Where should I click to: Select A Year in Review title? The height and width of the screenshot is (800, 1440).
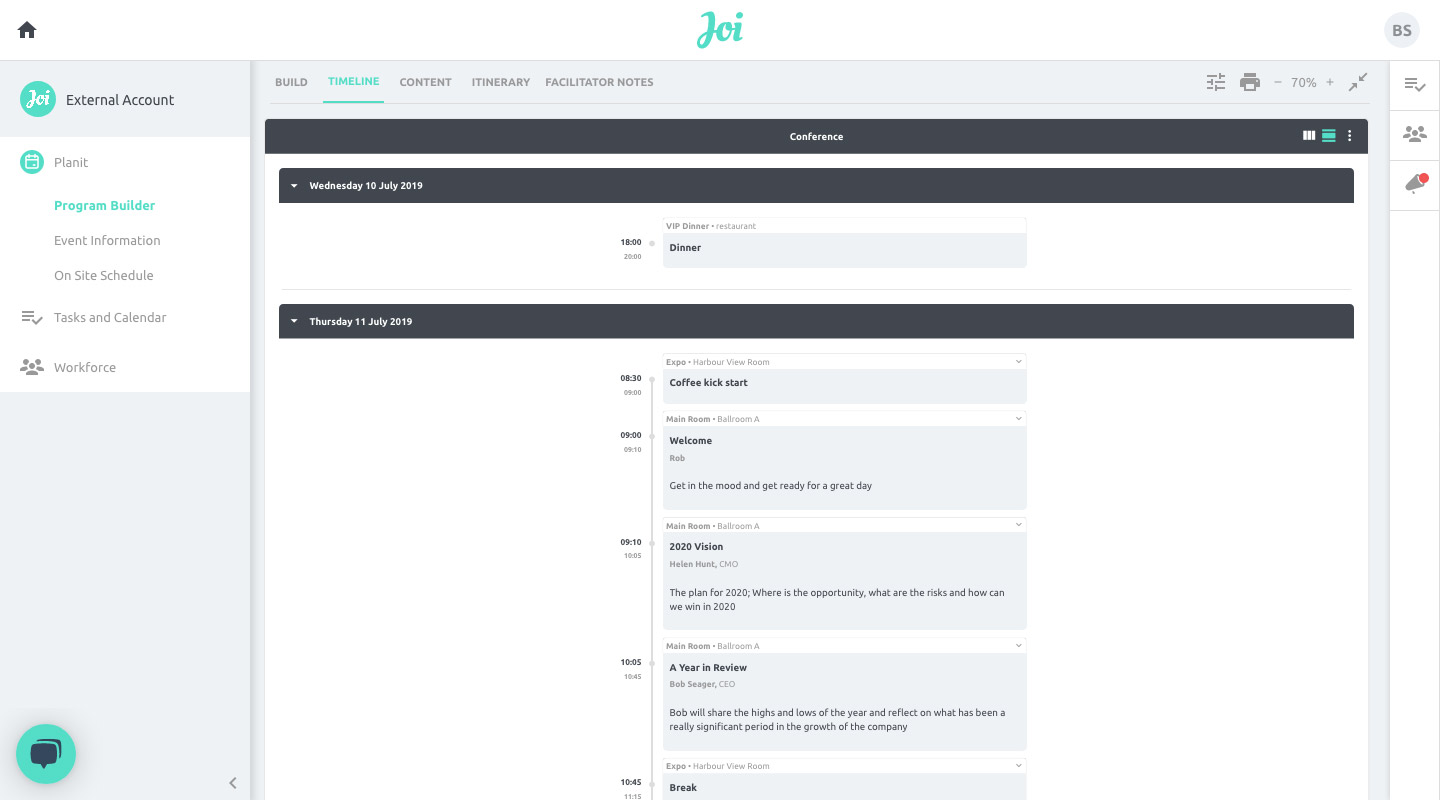pos(708,668)
